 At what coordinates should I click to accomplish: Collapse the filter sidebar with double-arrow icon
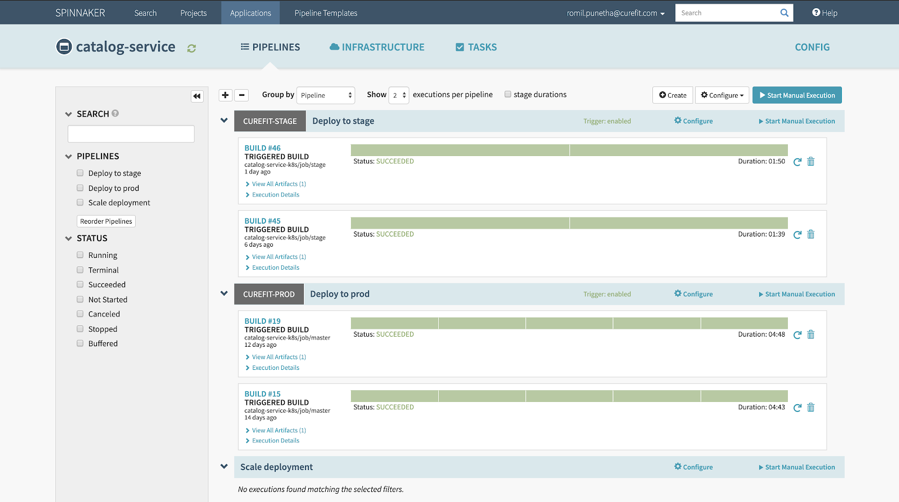[x=197, y=96]
